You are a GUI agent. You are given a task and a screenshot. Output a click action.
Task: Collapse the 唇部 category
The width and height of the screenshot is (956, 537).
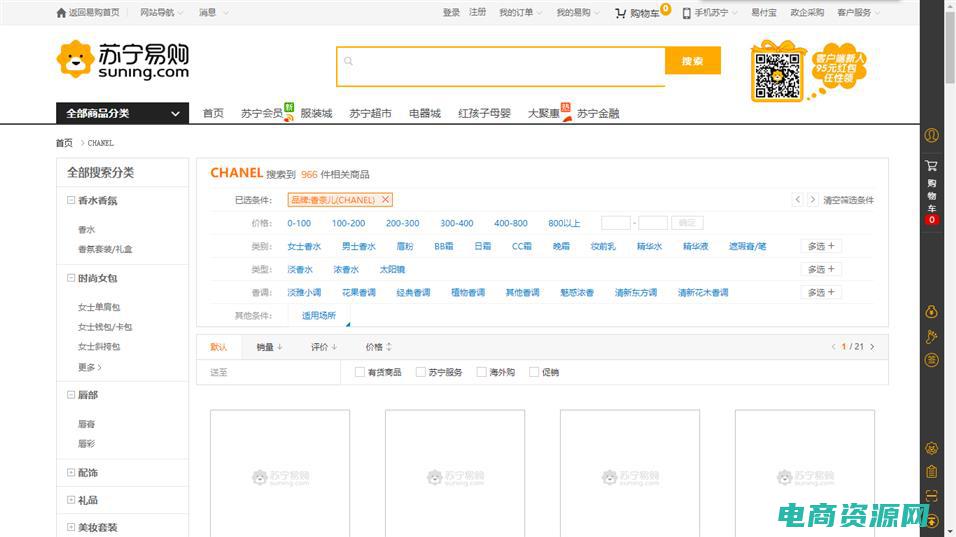71,395
